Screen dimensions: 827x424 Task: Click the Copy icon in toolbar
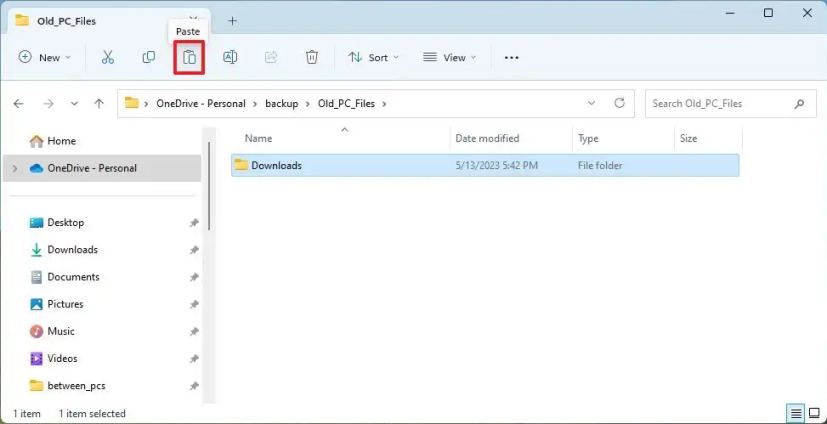click(x=149, y=57)
